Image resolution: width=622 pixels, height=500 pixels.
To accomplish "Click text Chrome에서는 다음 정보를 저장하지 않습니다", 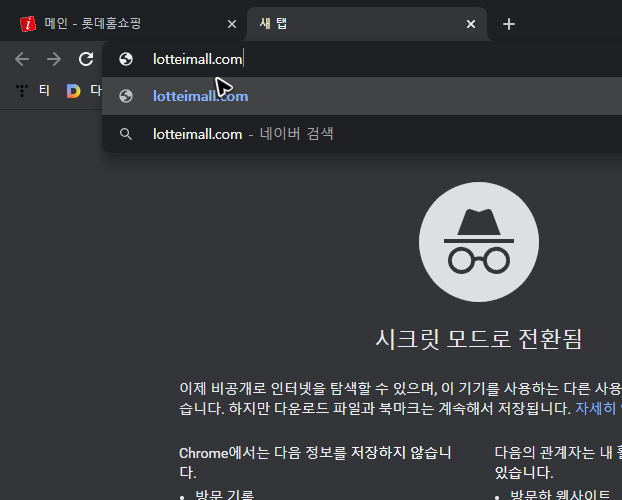I will coord(315,462).
